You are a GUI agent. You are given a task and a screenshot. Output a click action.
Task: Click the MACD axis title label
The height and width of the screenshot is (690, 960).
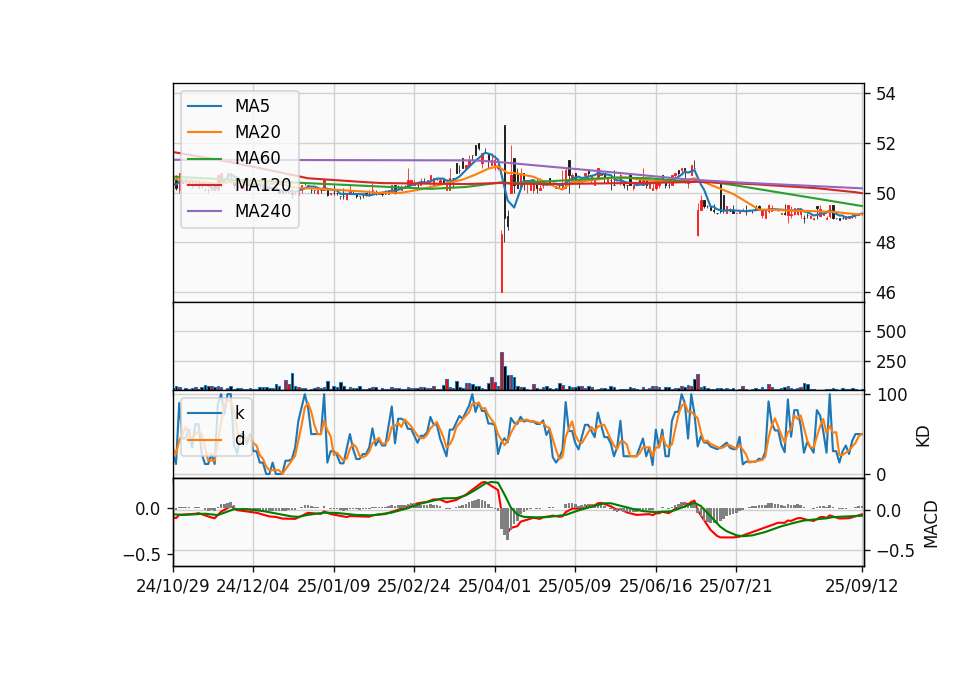pyautogui.click(x=931, y=524)
